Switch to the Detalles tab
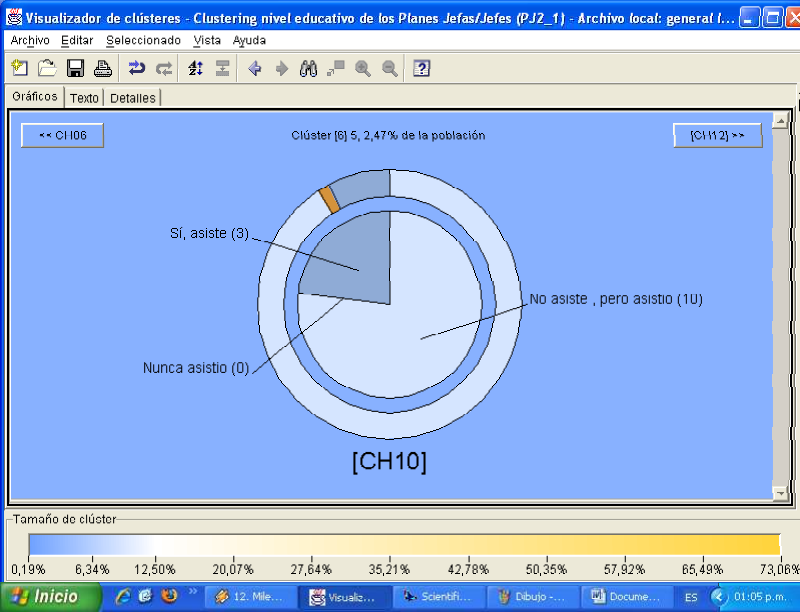Viewport: 800px width, 612px height. 132,98
